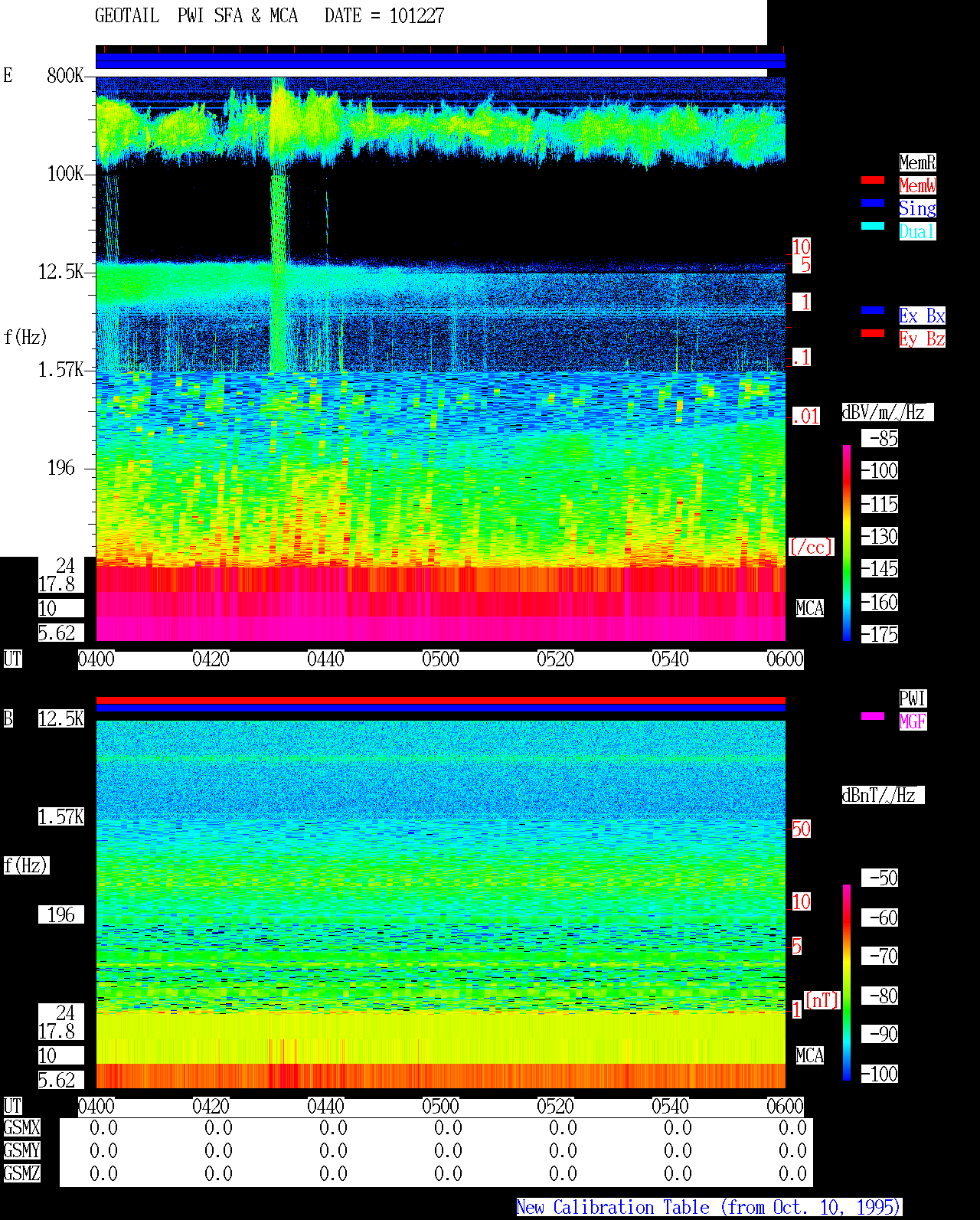The image size is (980, 1220).
Task: Click the PWI legend label
Action: pos(913,698)
